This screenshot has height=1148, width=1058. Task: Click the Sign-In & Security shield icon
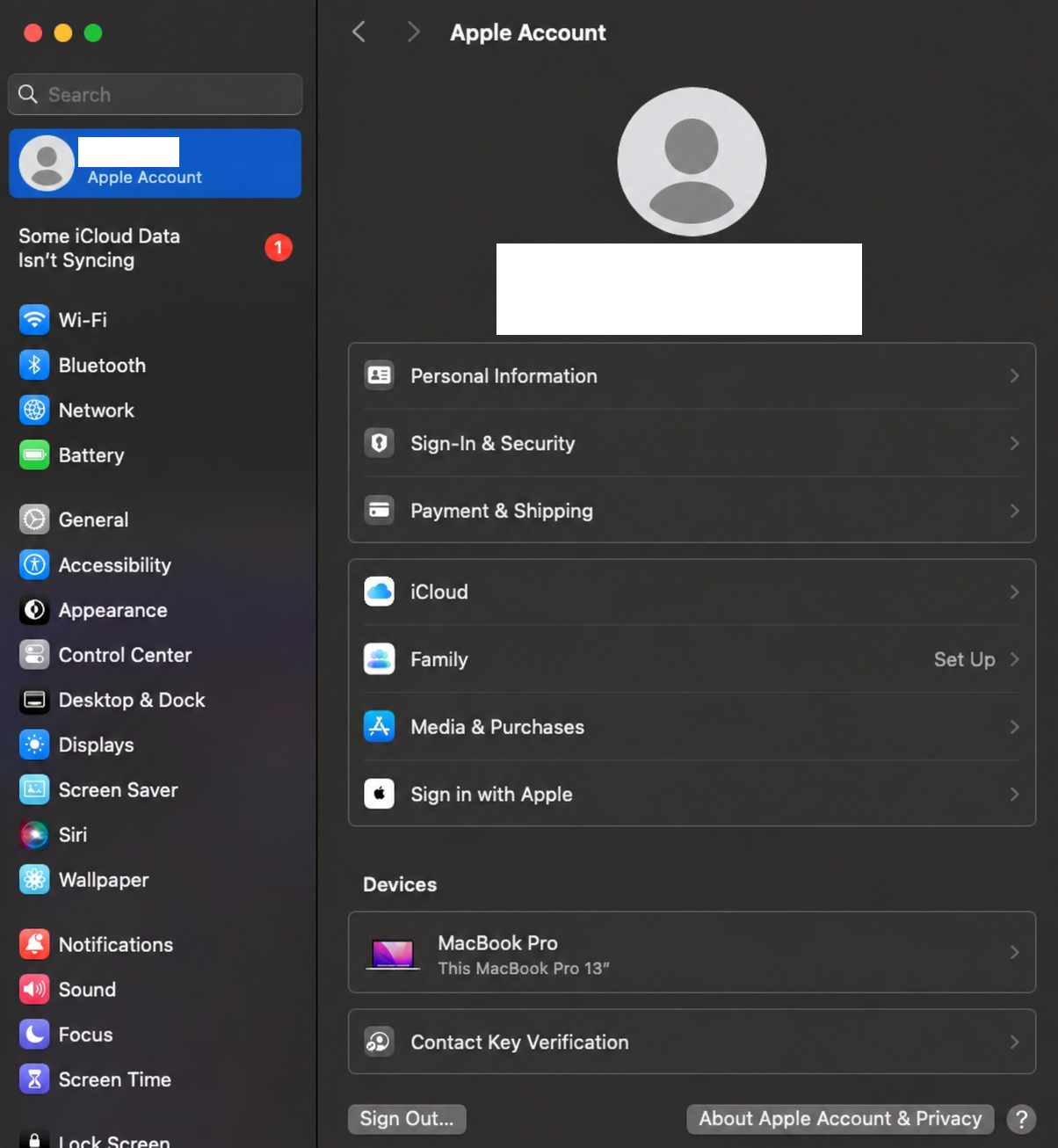pyautogui.click(x=379, y=443)
